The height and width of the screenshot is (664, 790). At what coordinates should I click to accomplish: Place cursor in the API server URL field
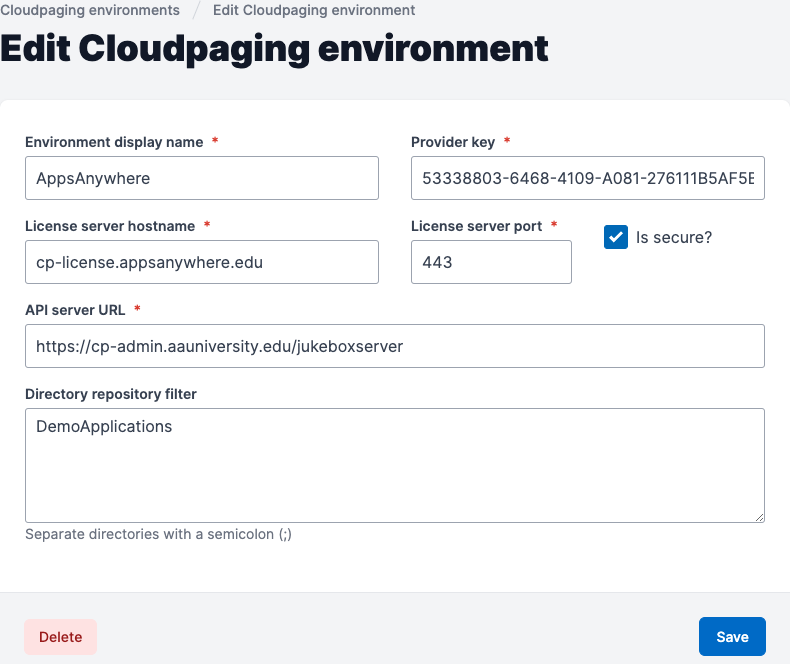[395, 346]
